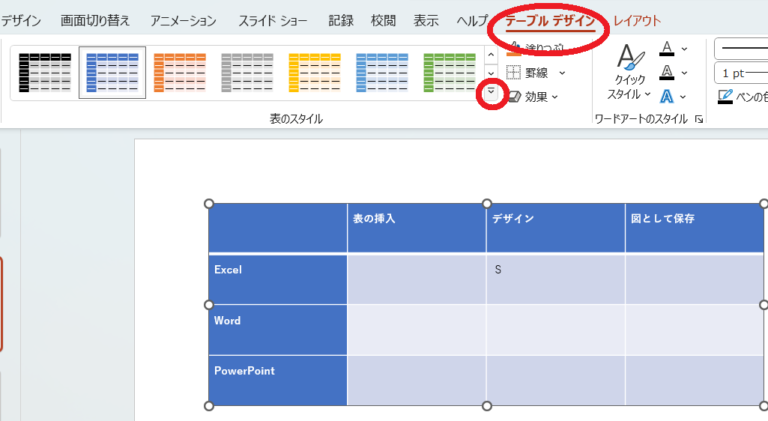The width and height of the screenshot is (768, 421).
Task: Go to the 表示 tab
Action: click(426, 21)
